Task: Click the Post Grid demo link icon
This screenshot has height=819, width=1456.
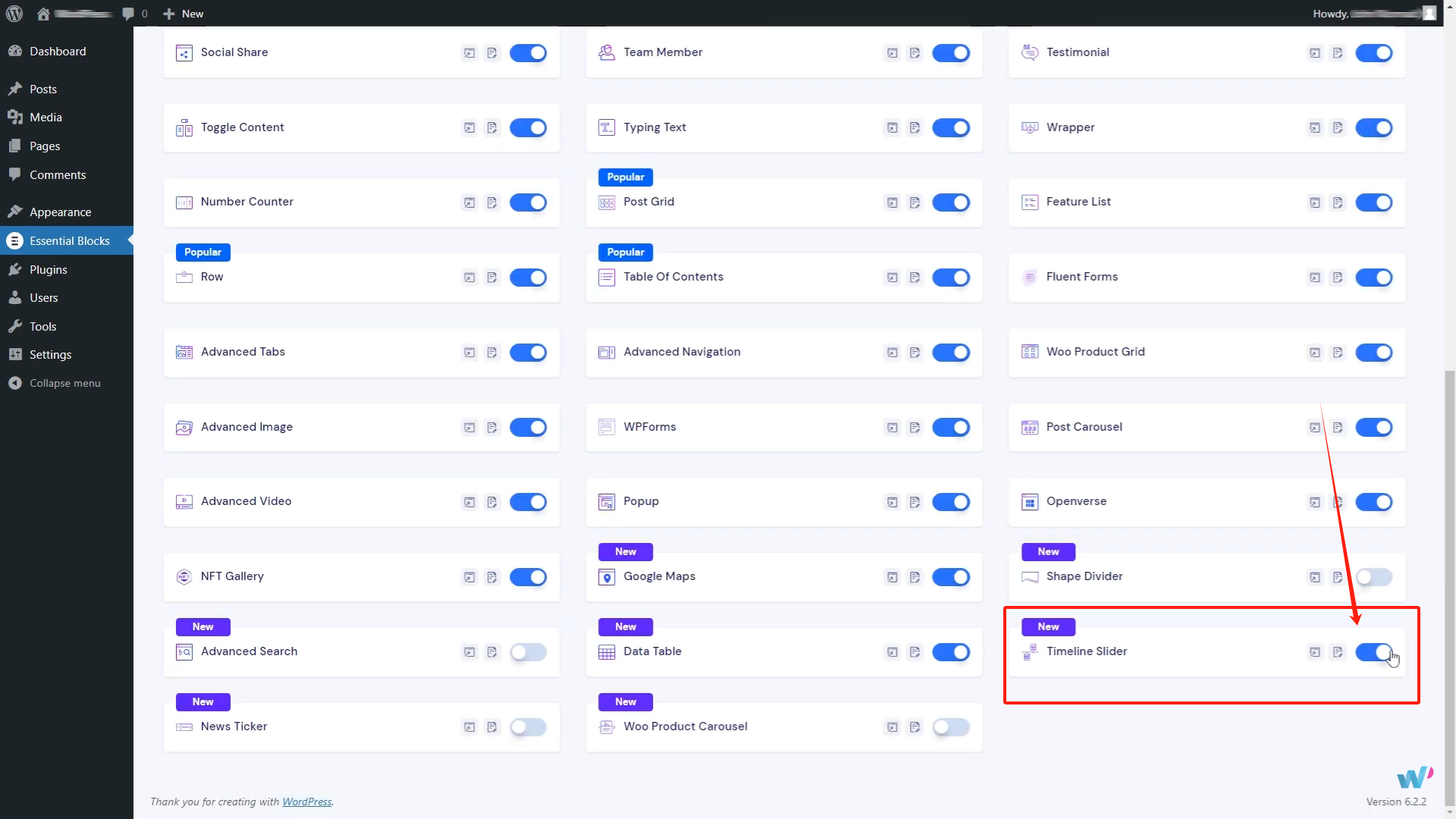Action: (x=893, y=202)
